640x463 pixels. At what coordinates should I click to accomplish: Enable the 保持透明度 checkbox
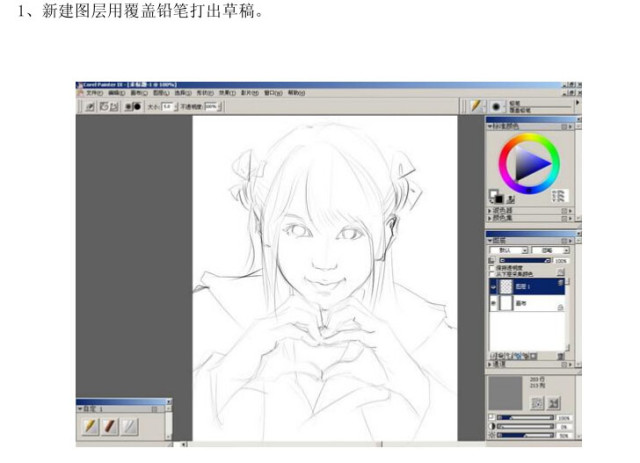pyautogui.click(x=492, y=268)
